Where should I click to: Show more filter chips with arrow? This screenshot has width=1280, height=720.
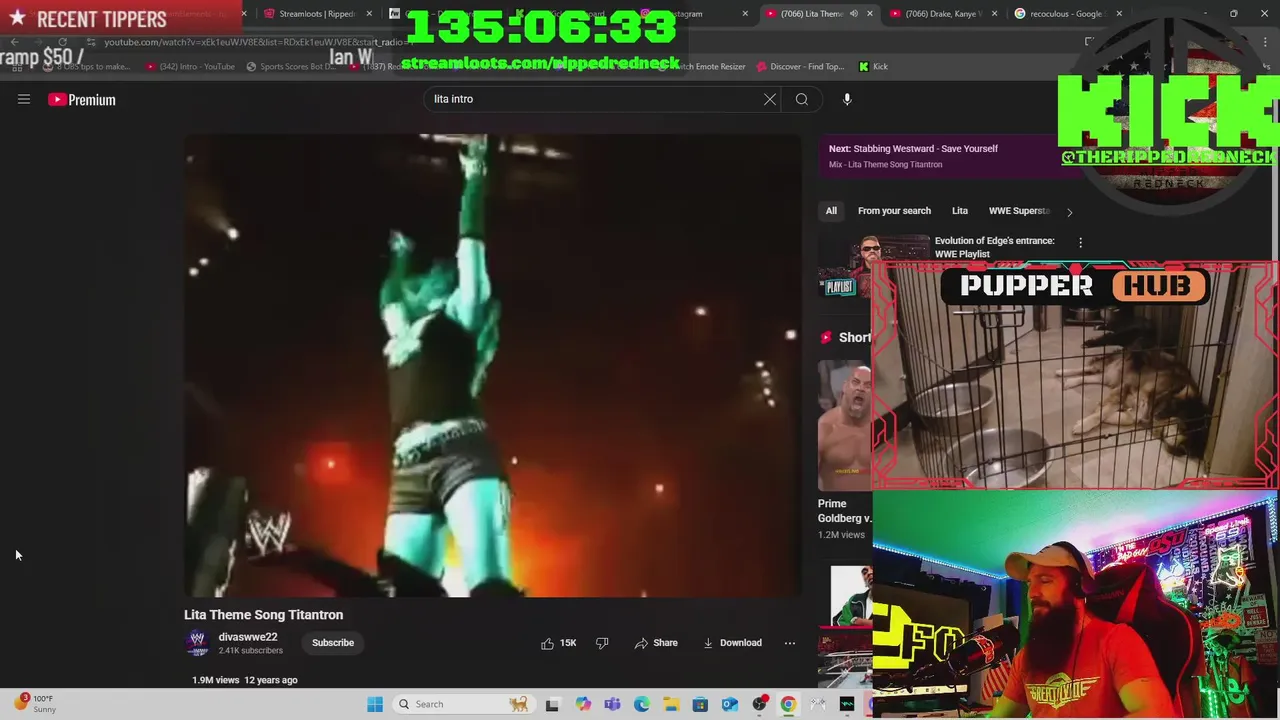point(1069,212)
